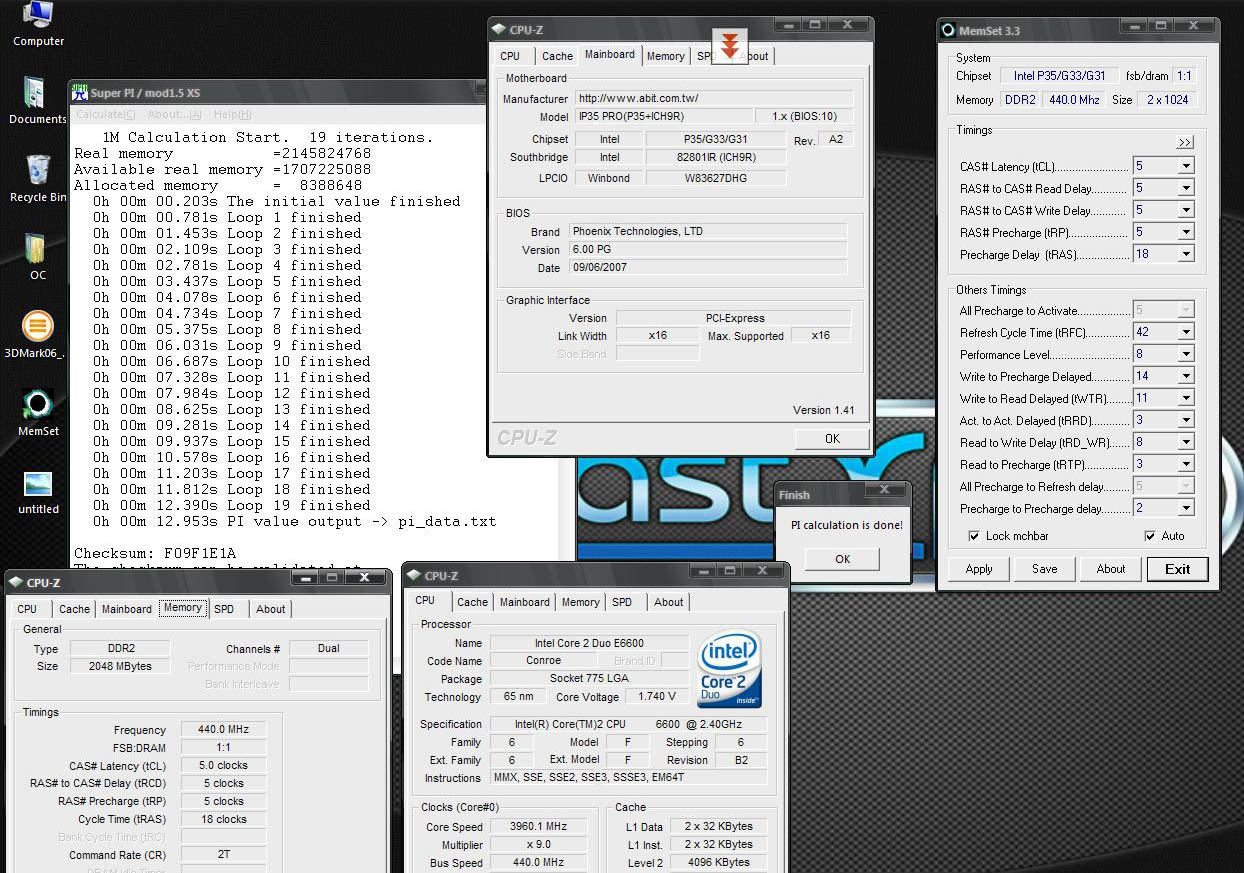Select About tab in Memory CPU-Z window

(270, 609)
